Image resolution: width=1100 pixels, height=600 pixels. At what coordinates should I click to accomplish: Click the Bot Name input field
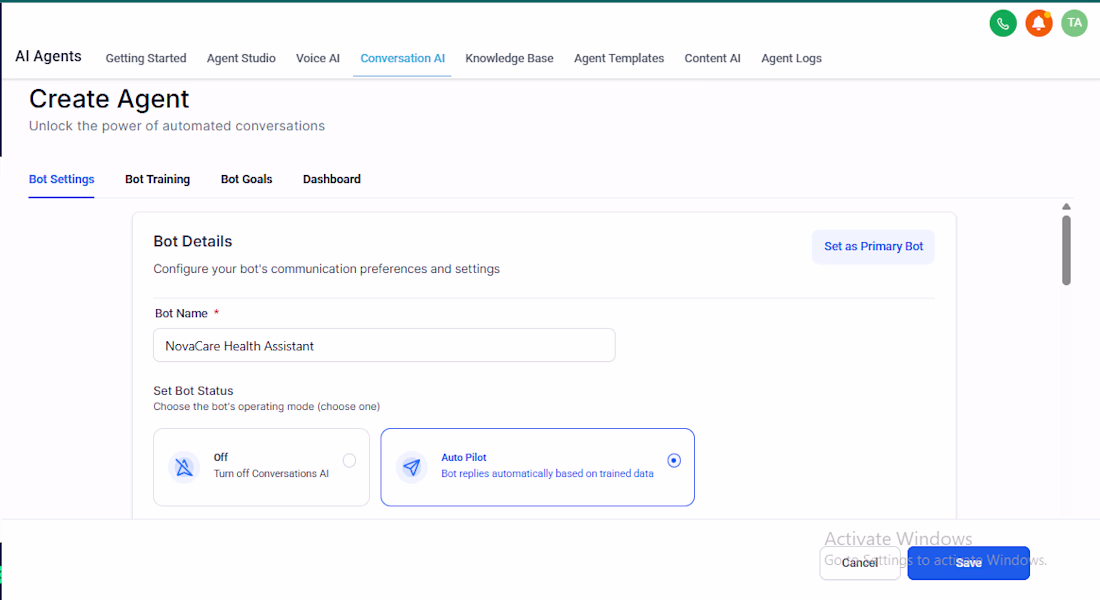pyautogui.click(x=384, y=345)
